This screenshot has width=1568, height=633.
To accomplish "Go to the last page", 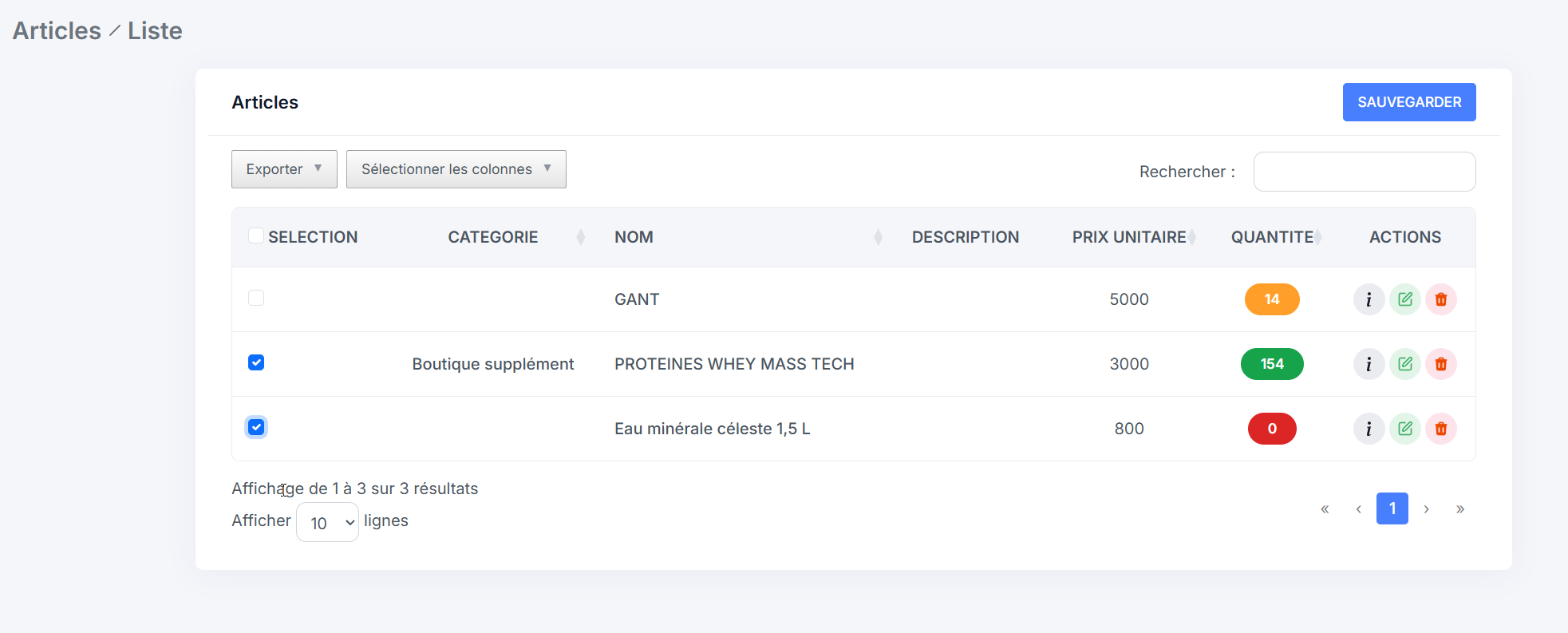I will click(x=1459, y=508).
